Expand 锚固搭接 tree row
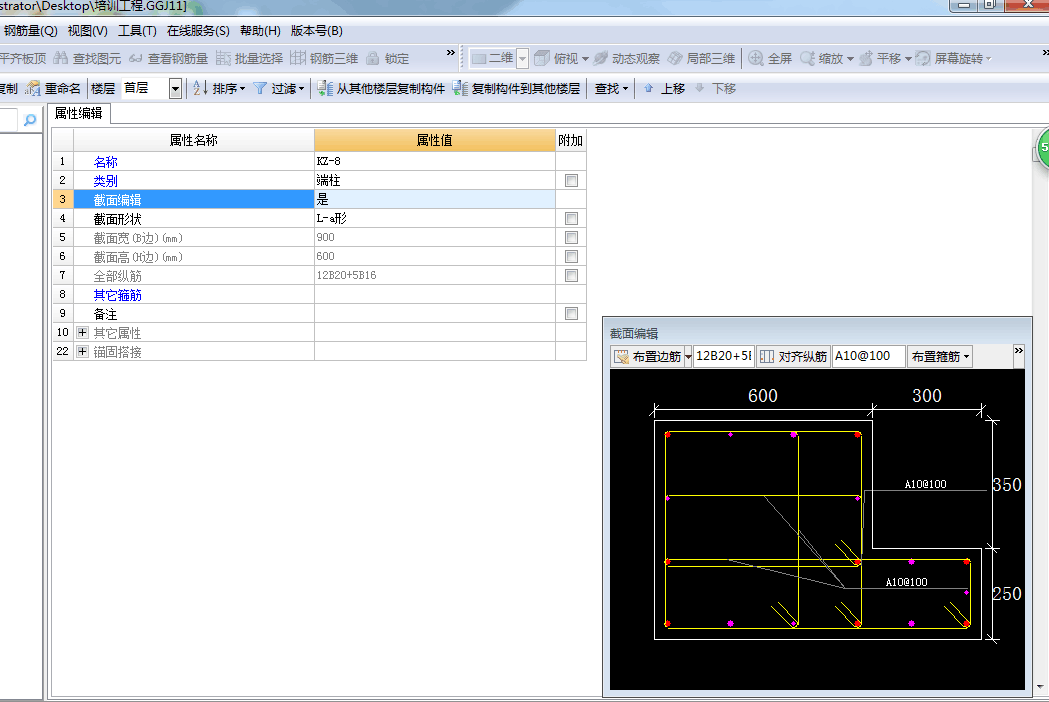The image size is (1049, 702). pyautogui.click(x=82, y=351)
